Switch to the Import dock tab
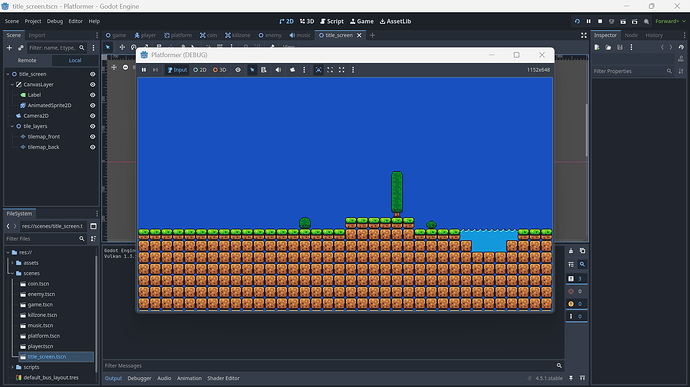Viewport: 690px width, 387px height. pyautogui.click(x=37, y=35)
